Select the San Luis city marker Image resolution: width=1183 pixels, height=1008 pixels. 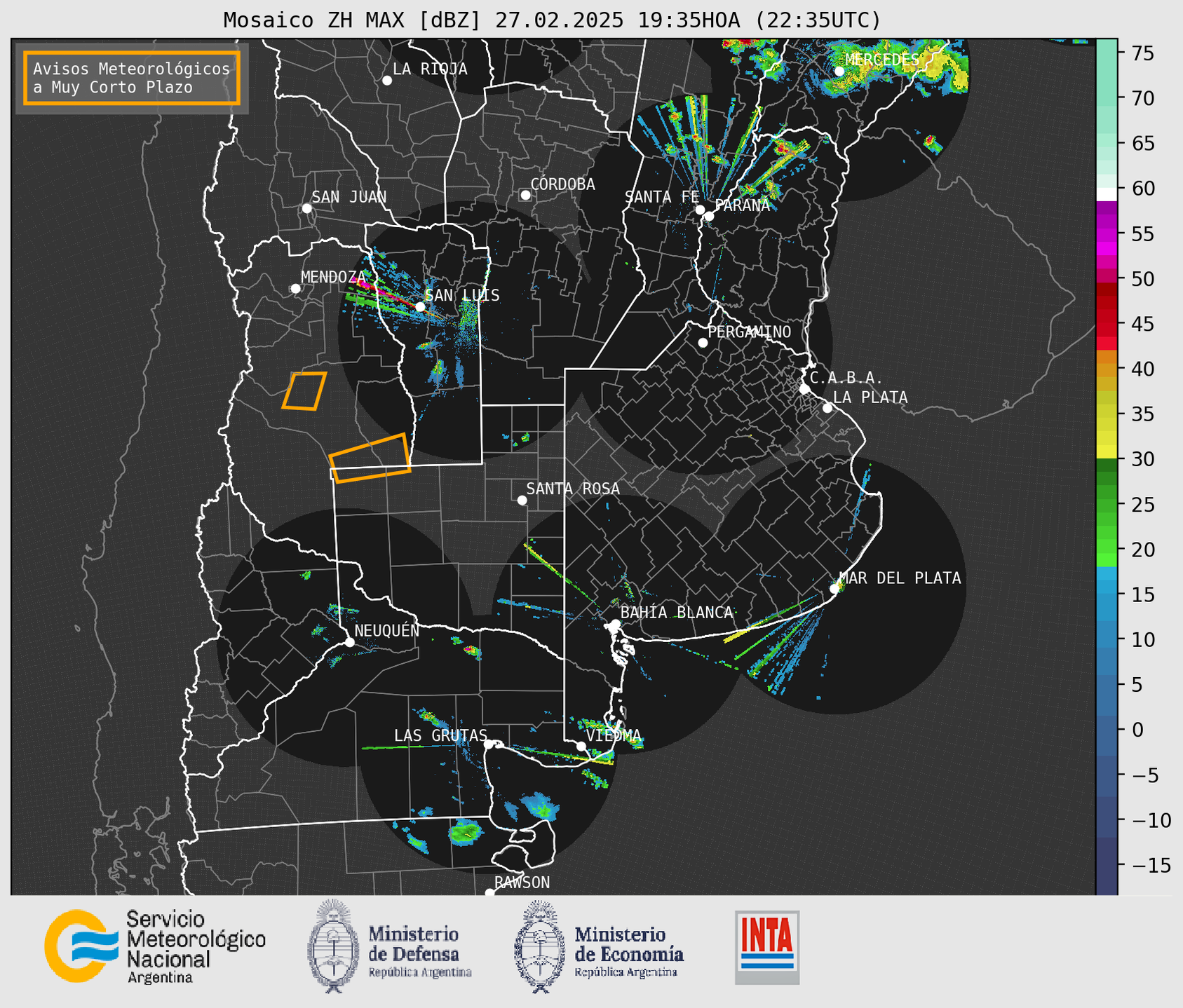[x=420, y=306]
